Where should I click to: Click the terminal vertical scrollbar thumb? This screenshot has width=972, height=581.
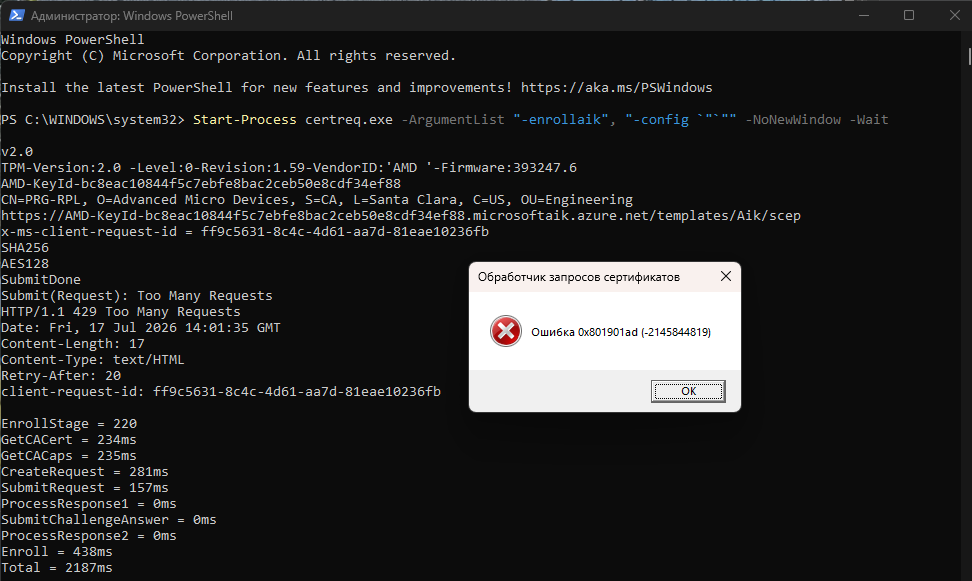969,56
